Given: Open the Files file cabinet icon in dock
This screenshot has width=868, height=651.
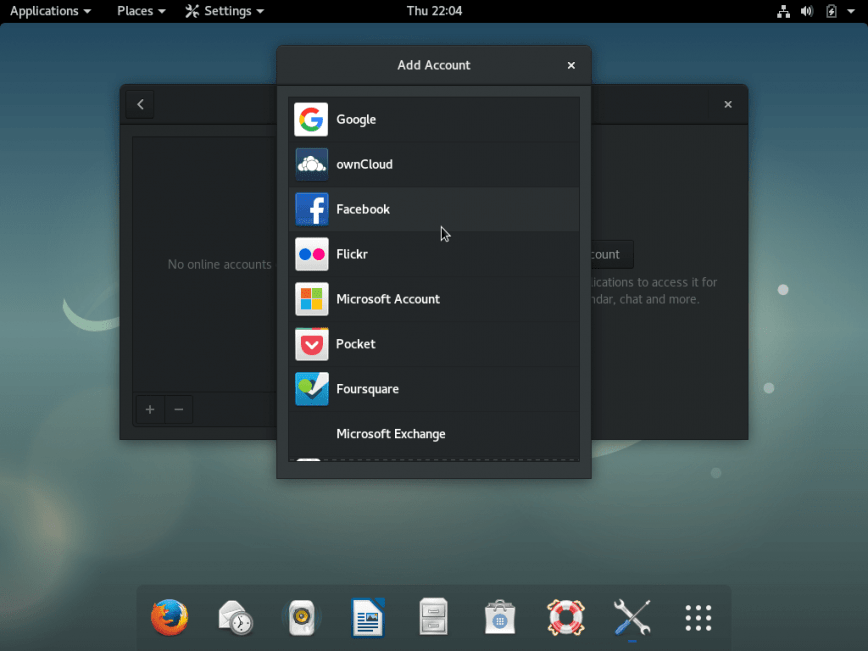Looking at the screenshot, I should click(433, 617).
